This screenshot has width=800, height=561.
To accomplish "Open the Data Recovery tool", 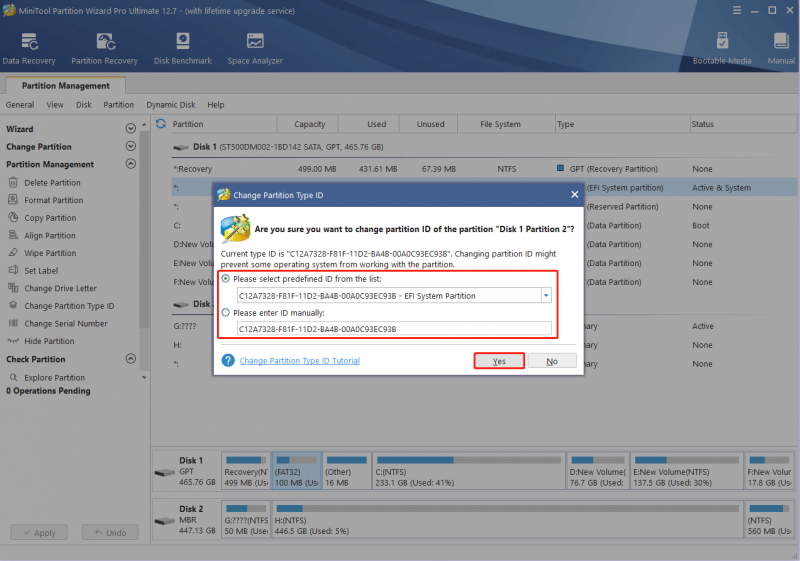I will click(29, 49).
